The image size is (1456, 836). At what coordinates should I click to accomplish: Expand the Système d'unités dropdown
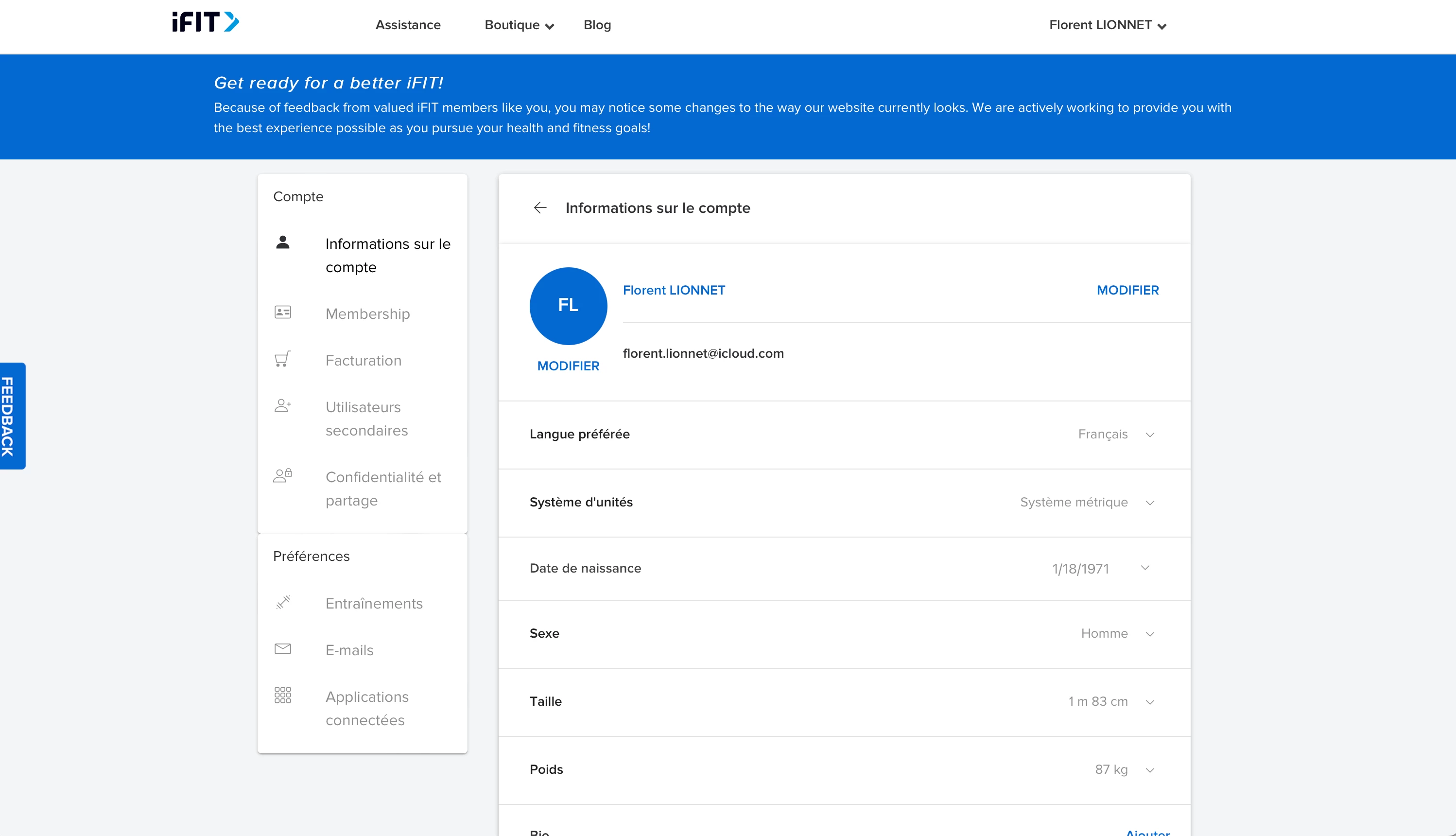pyautogui.click(x=1087, y=503)
